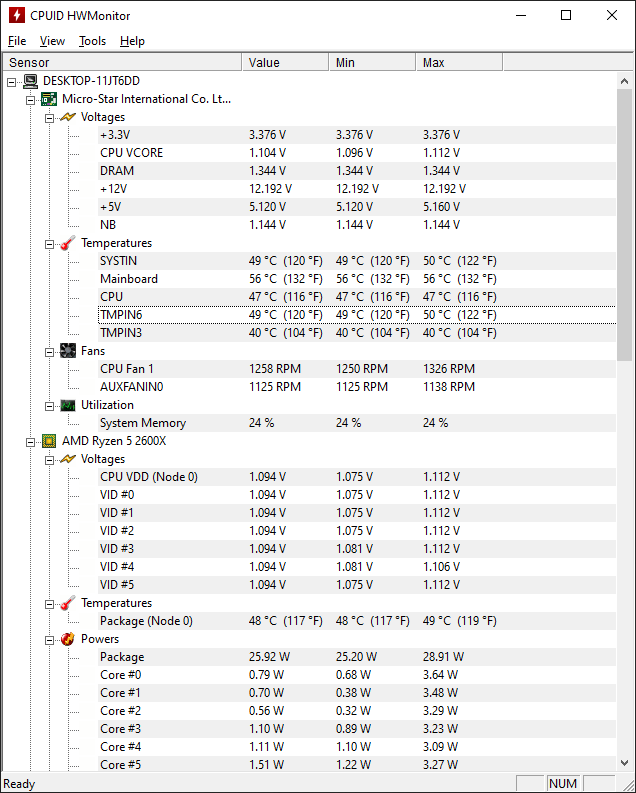Click the vertical scrollbar down arrow
Screen dimensions: 636x793
[x=625, y=763]
